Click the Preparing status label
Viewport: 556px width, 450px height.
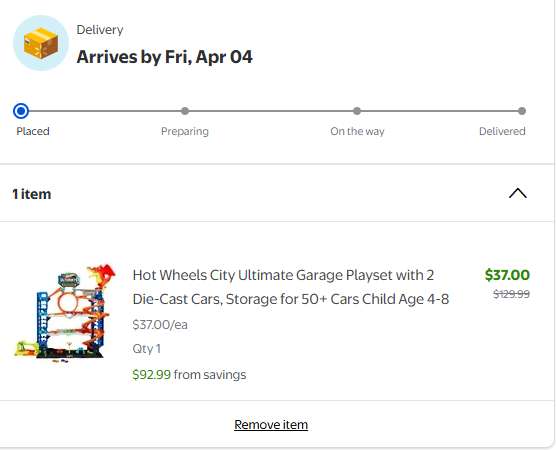[x=185, y=132]
